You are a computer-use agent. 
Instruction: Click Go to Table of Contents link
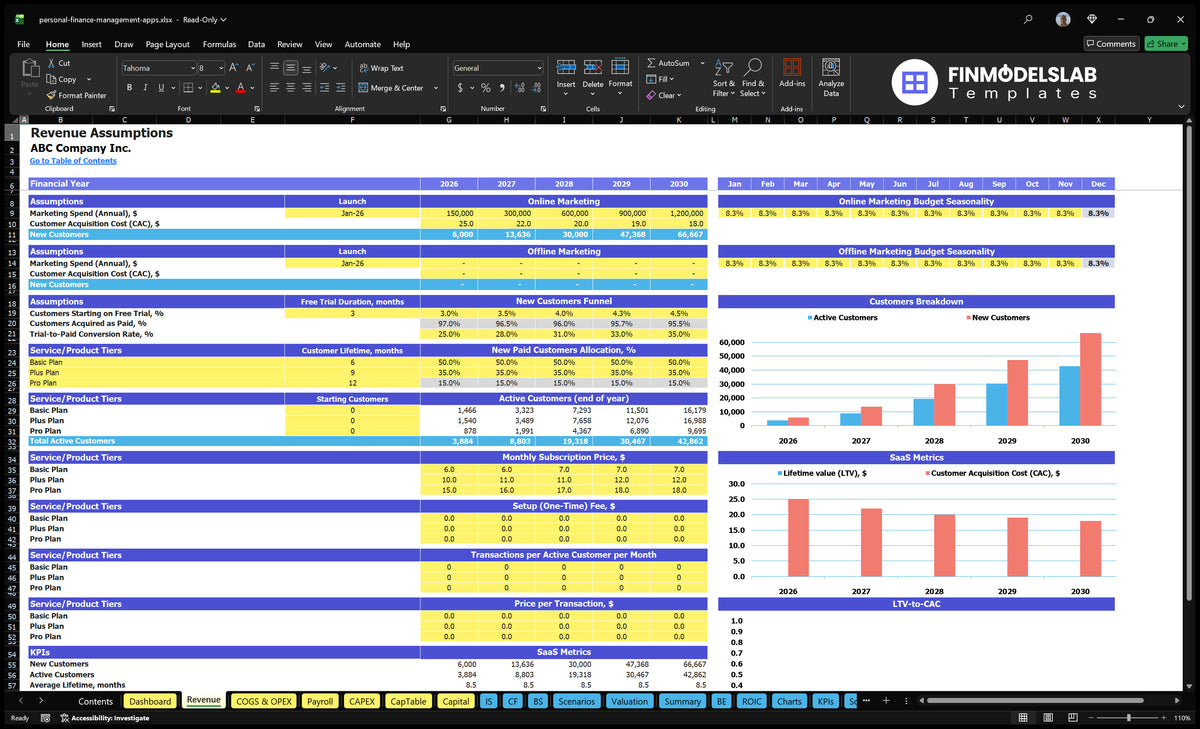click(73, 161)
